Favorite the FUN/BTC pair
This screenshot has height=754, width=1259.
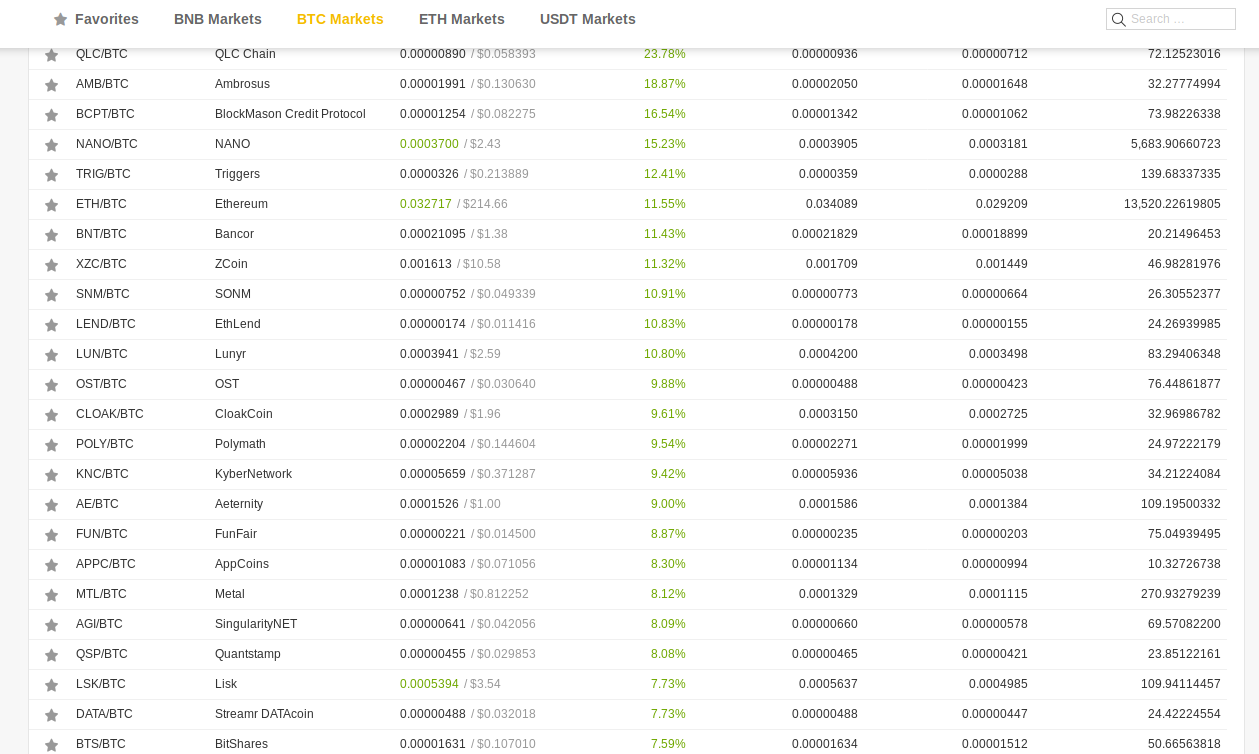[51, 535]
